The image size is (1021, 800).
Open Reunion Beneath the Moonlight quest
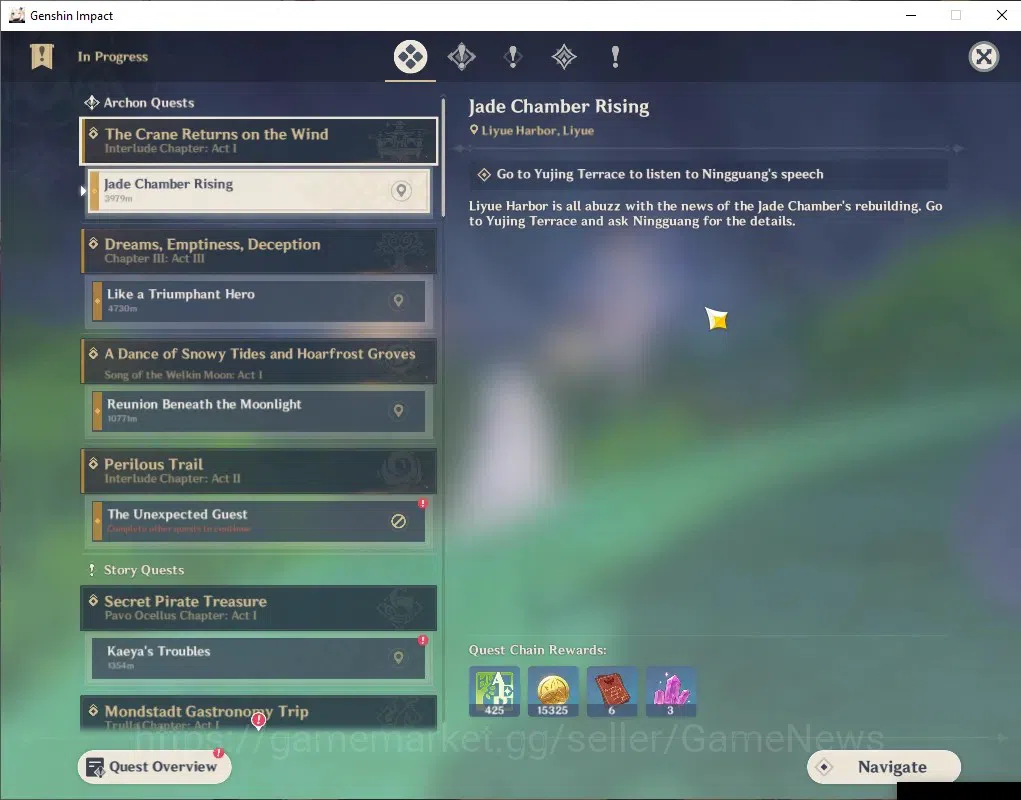tap(259, 411)
